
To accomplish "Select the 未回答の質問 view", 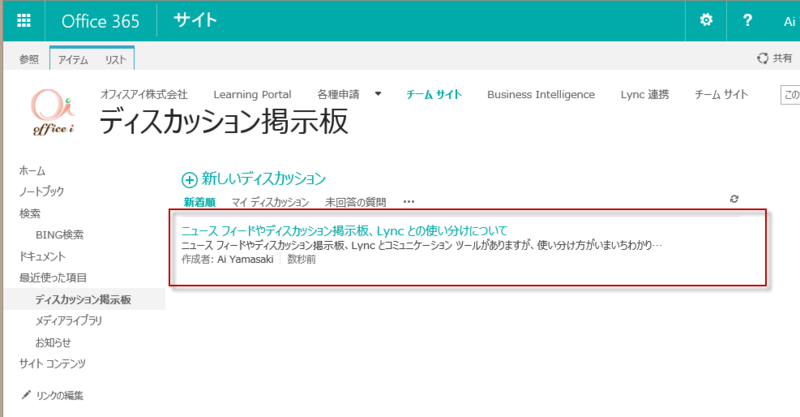I will click(x=356, y=202).
